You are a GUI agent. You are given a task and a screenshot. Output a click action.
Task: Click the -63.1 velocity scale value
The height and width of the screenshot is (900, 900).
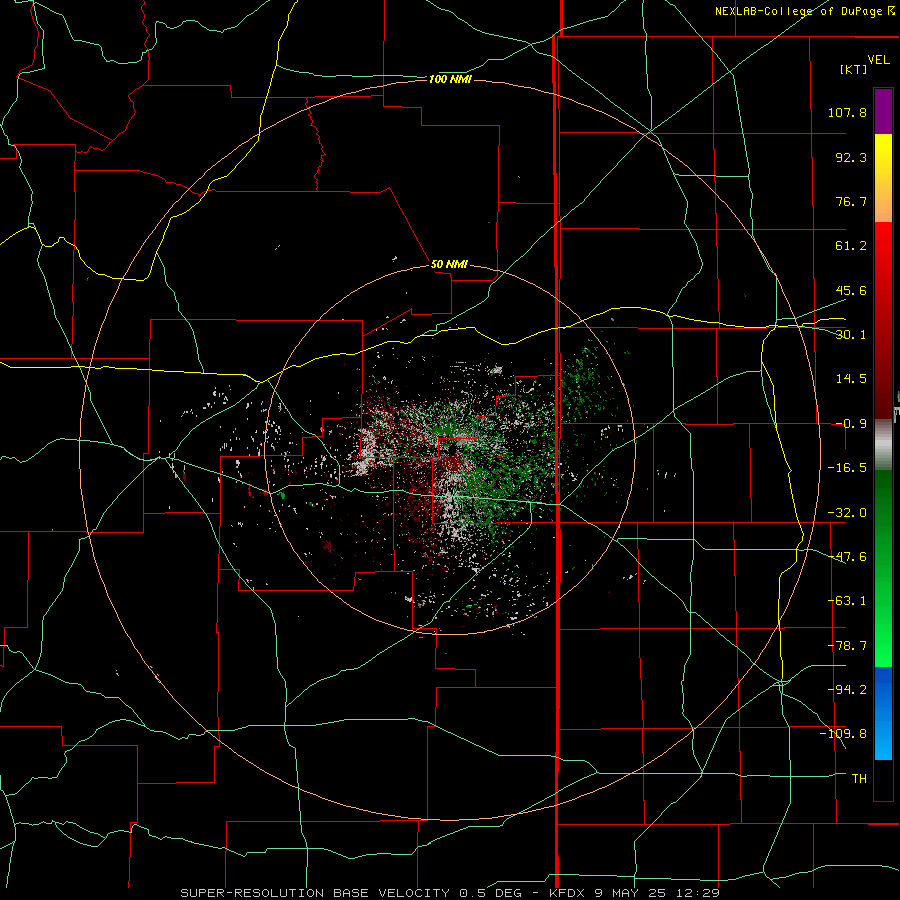[x=847, y=601]
